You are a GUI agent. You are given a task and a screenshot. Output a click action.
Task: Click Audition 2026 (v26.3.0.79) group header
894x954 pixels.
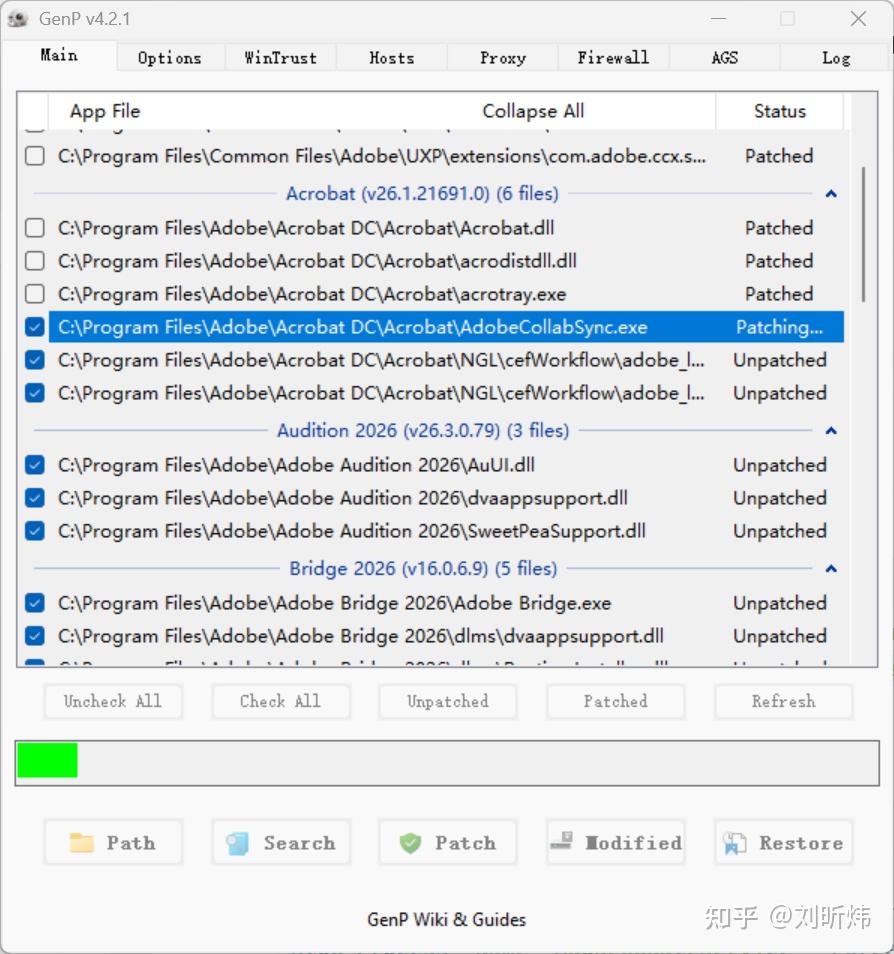click(x=423, y=430)
